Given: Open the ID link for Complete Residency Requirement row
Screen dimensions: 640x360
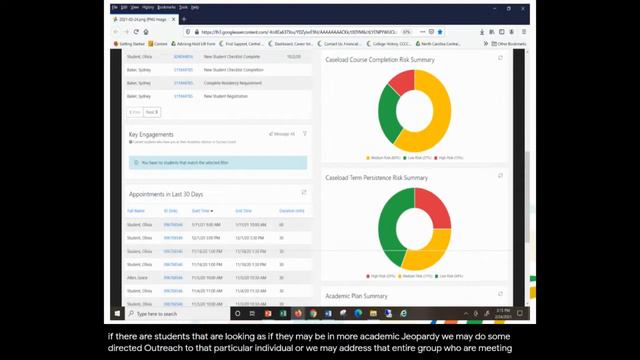Looking at the screenshot, I should pos(183,83).
